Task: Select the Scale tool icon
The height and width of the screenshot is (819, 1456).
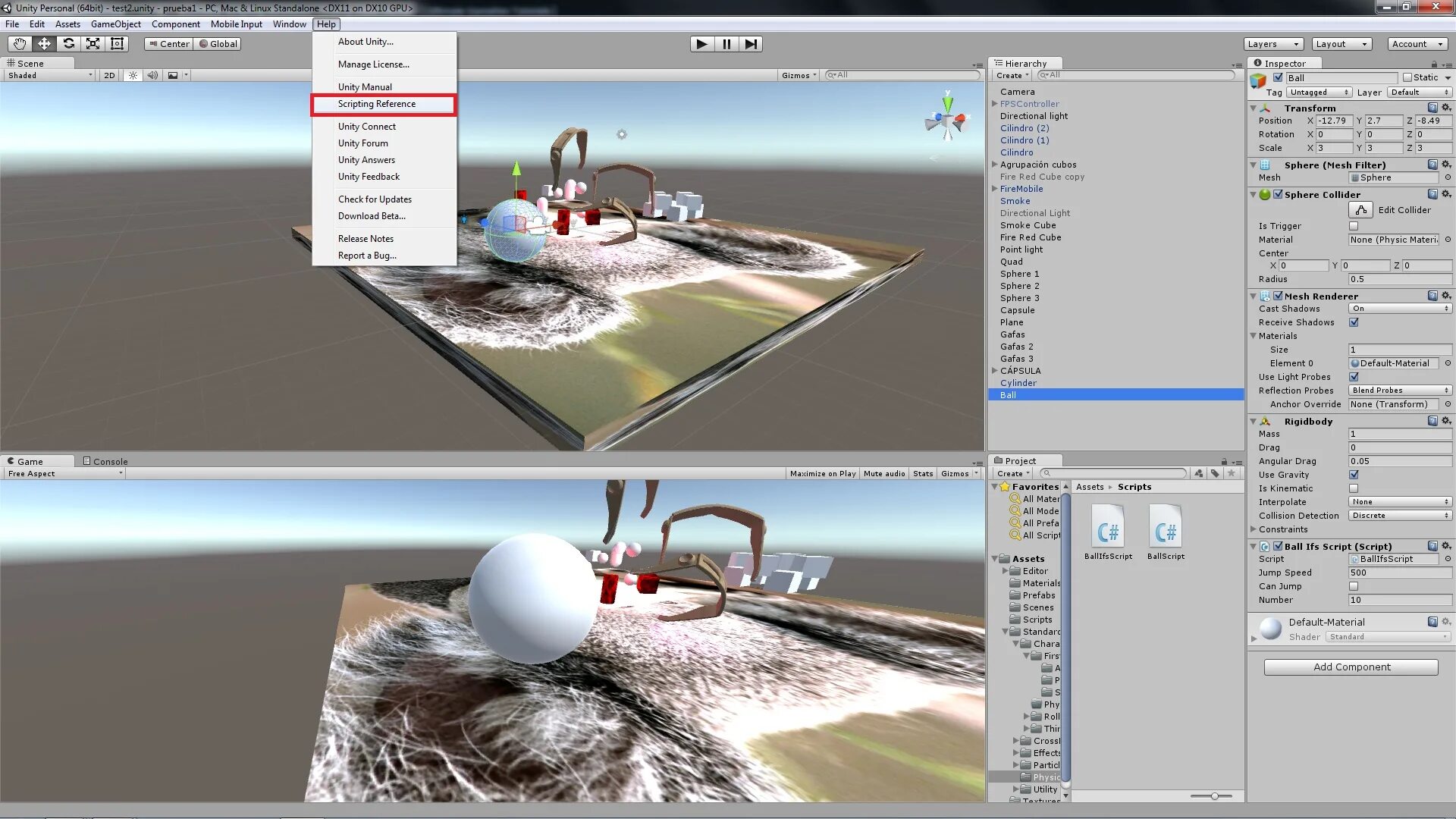Action: tap(93, 44)
